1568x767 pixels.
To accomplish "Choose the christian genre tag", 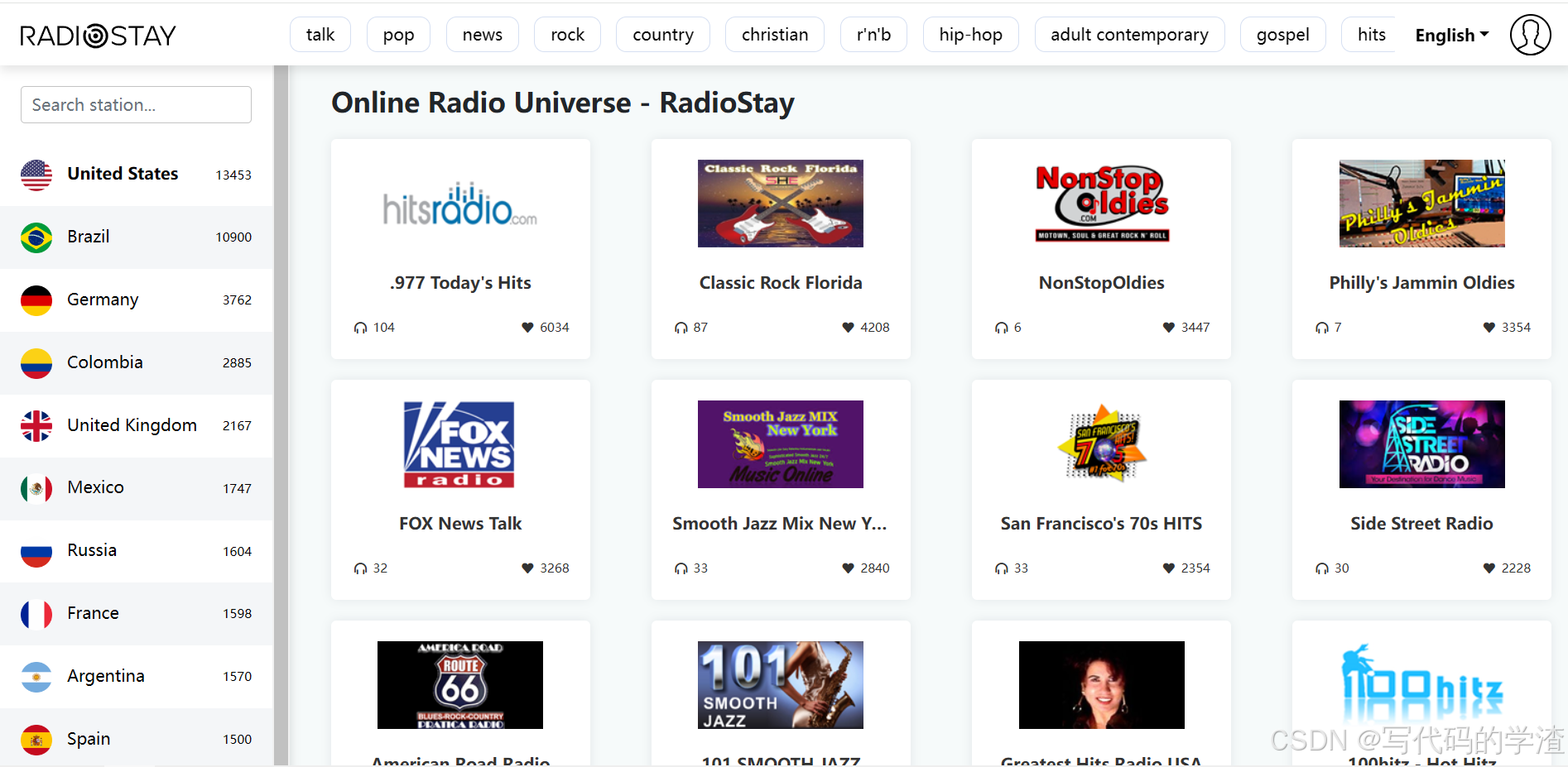I will pos(775,35).
